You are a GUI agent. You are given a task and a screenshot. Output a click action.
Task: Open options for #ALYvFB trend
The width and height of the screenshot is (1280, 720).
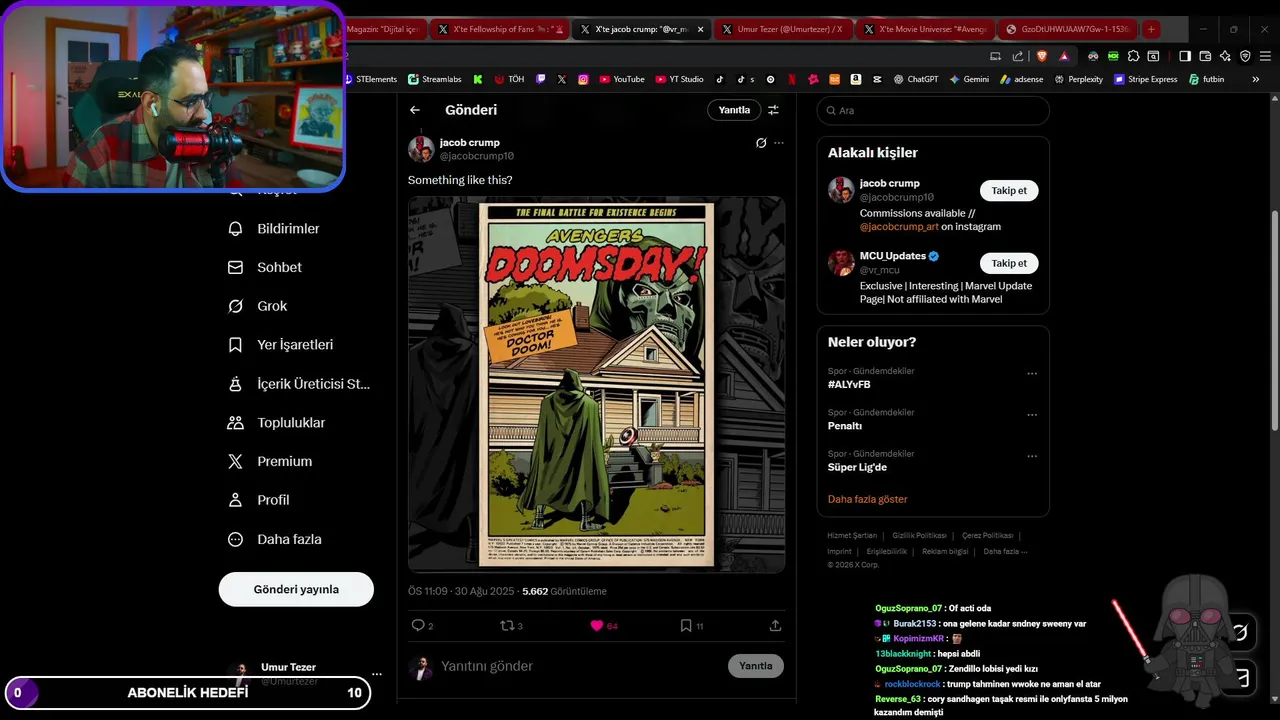[1032, 373]
